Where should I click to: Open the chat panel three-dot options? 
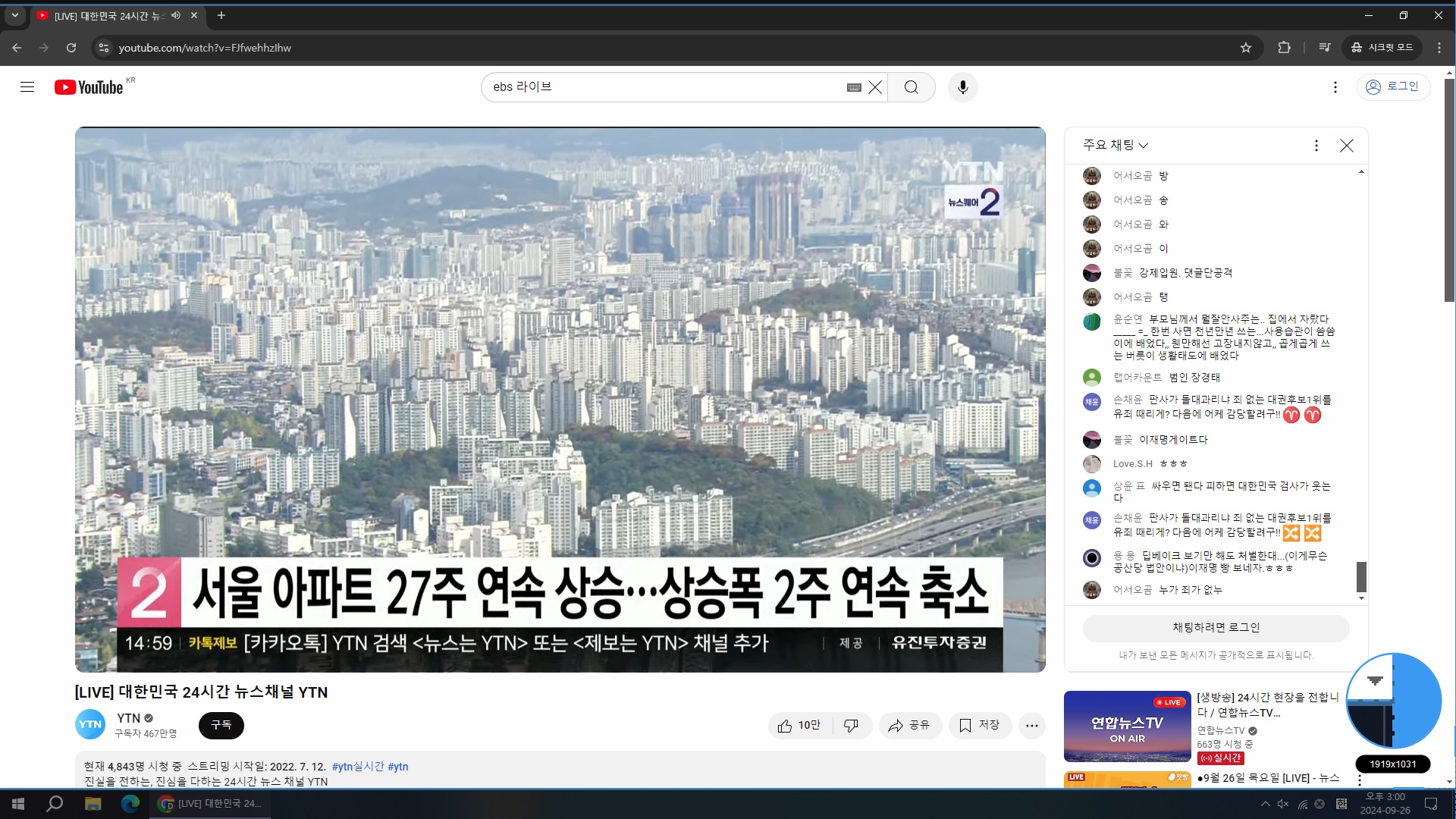coord(1316,146)
